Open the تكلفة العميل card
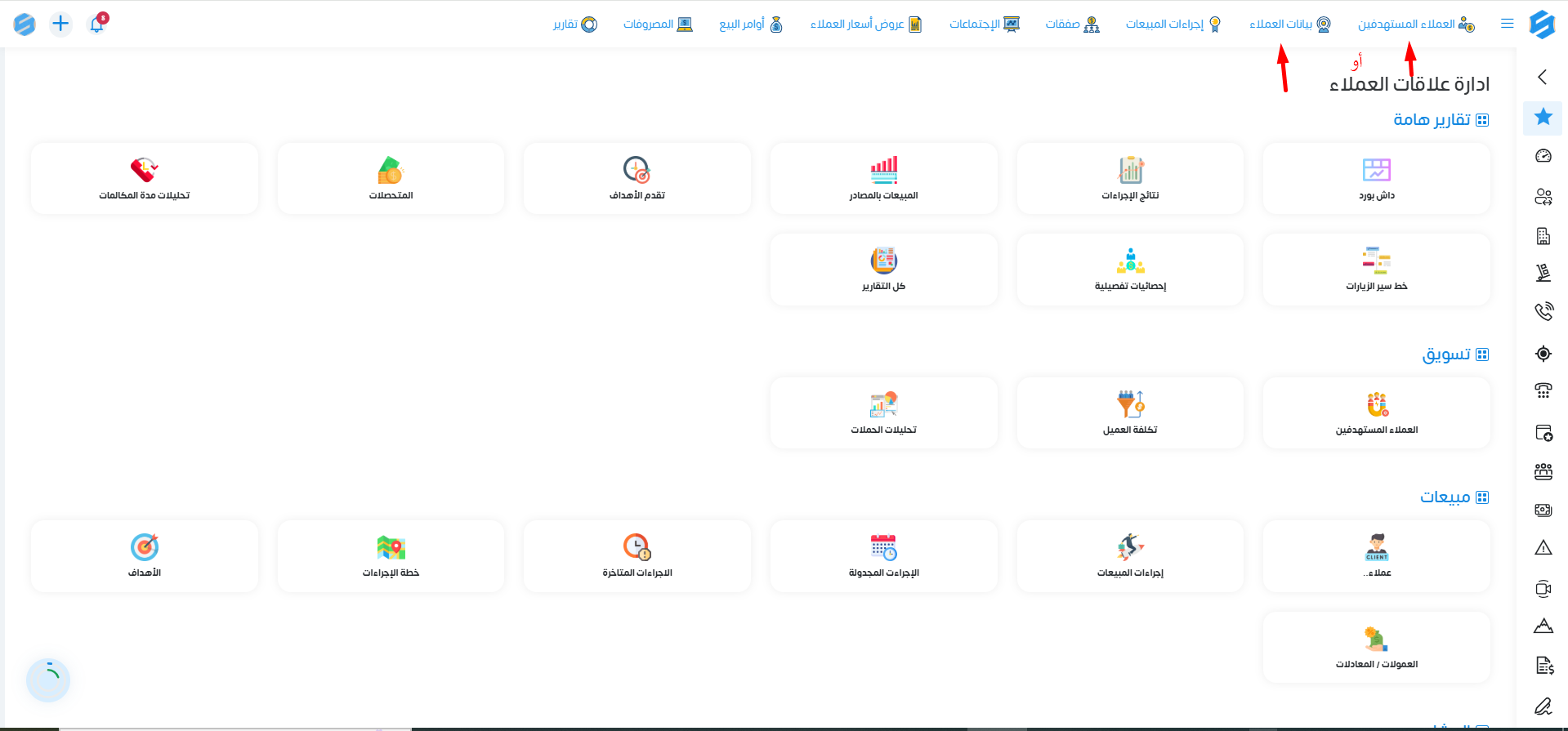This screenshot has height=731, width=1568. click(x=1130, y=412)
